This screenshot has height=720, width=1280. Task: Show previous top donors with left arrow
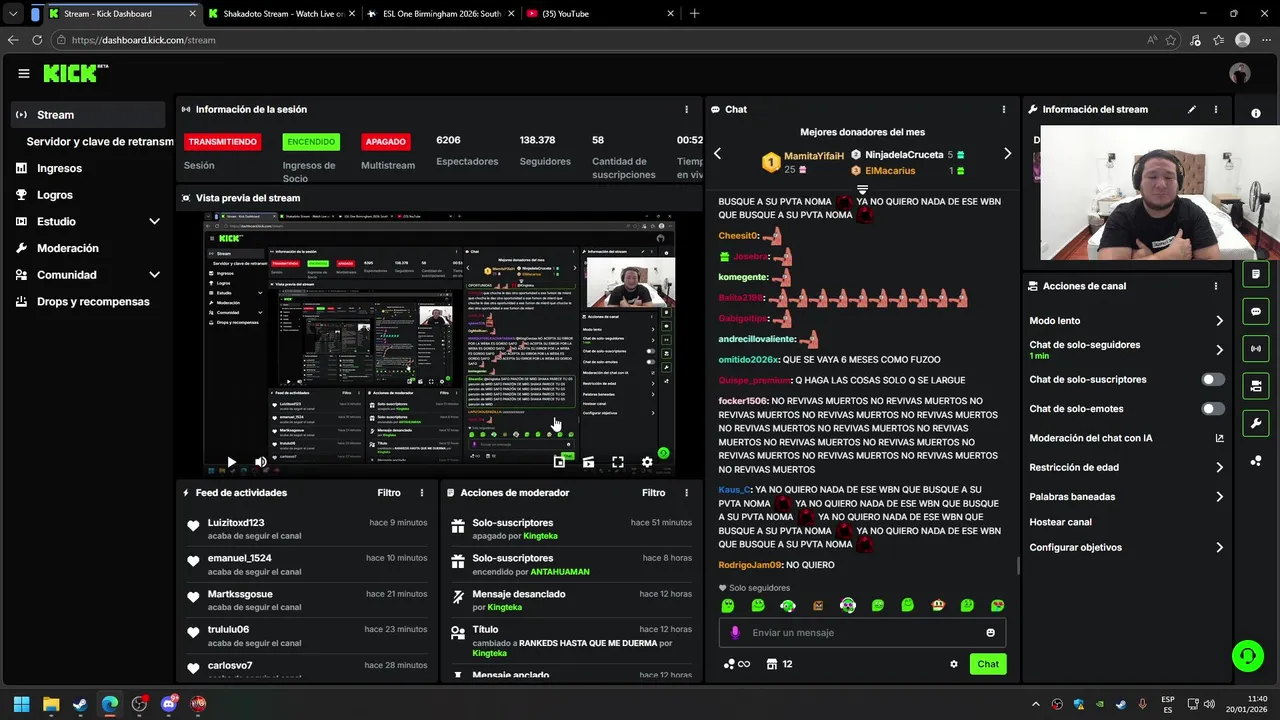717,154
